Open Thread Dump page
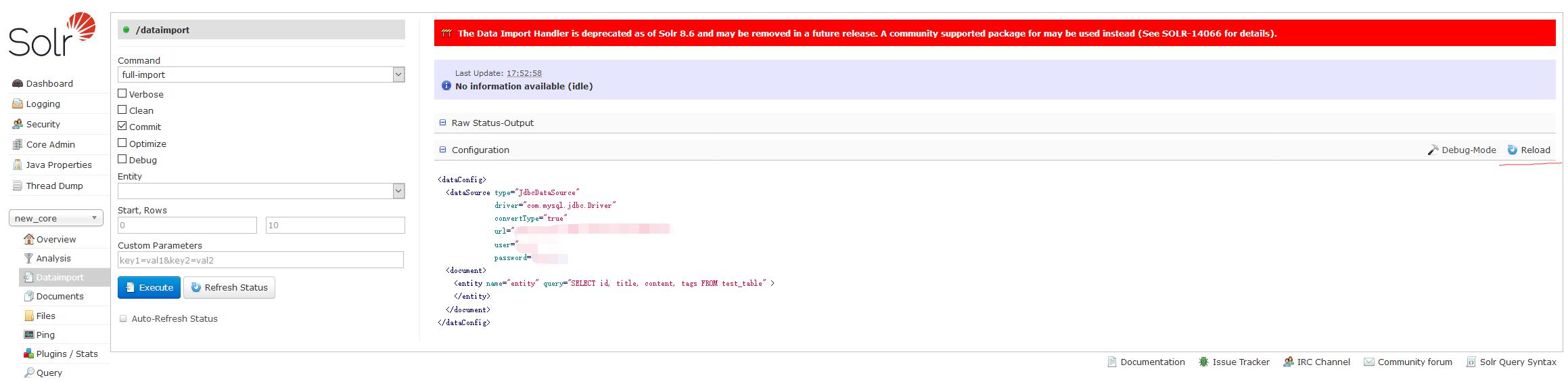Viewport: 1568px width, 382px height. 55,186
